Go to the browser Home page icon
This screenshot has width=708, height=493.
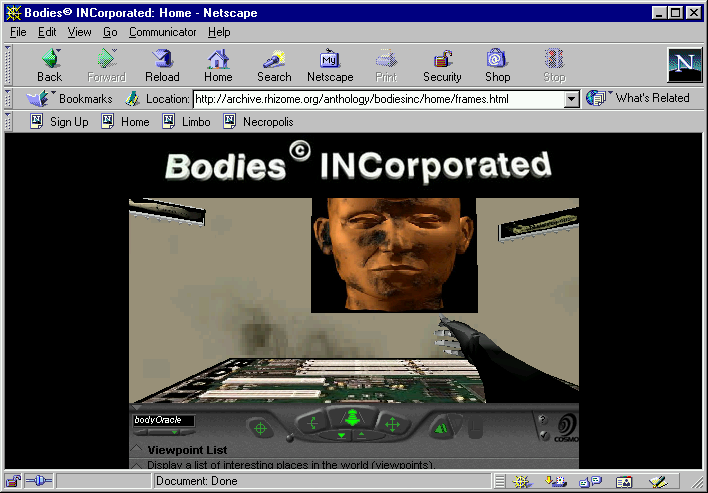[x=218, y=59]
